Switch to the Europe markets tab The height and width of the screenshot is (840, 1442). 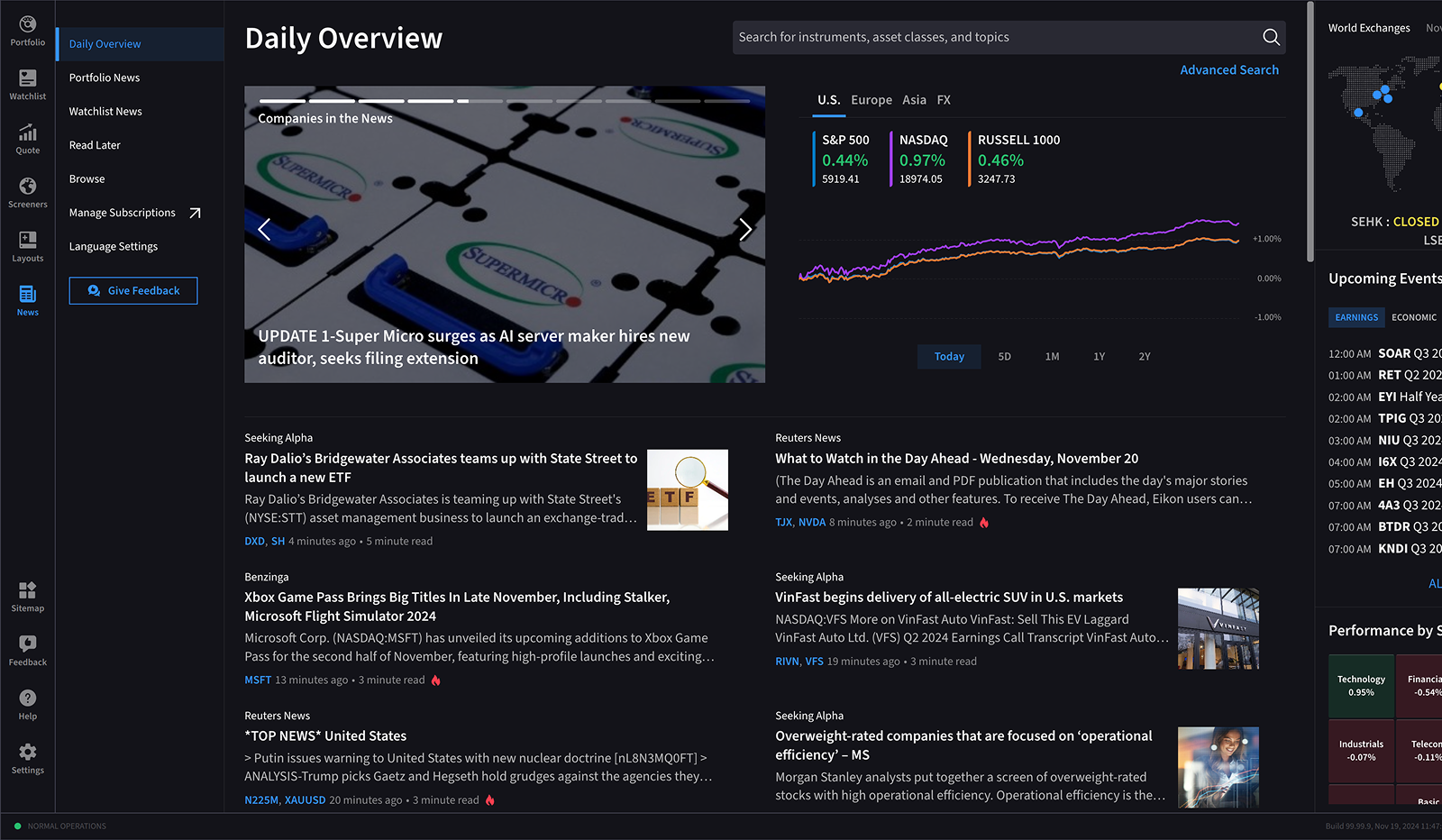[x=871, y=100]
